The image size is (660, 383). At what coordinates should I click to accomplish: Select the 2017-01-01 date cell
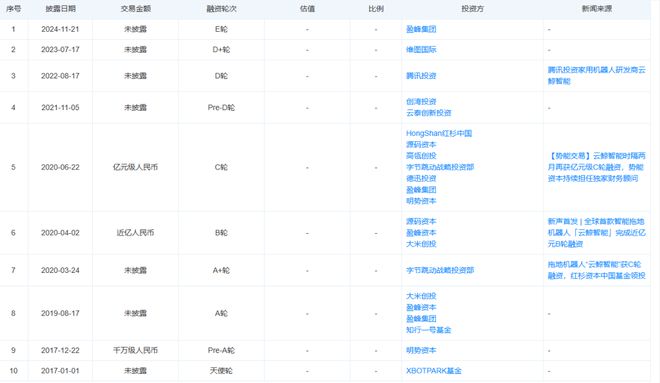coord(60,371)
